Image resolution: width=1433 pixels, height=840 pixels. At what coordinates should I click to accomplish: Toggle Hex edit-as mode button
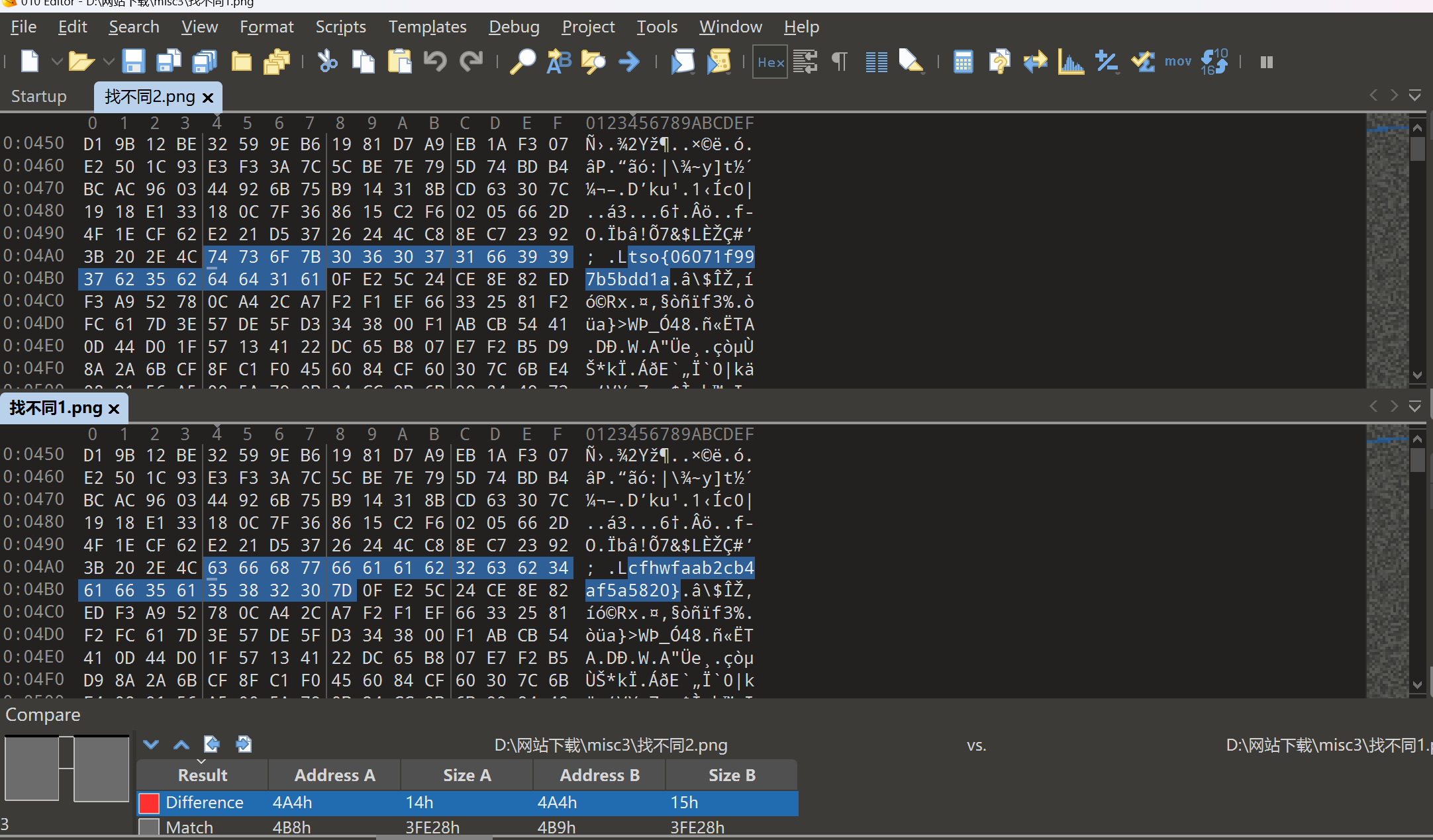(770, 62)
